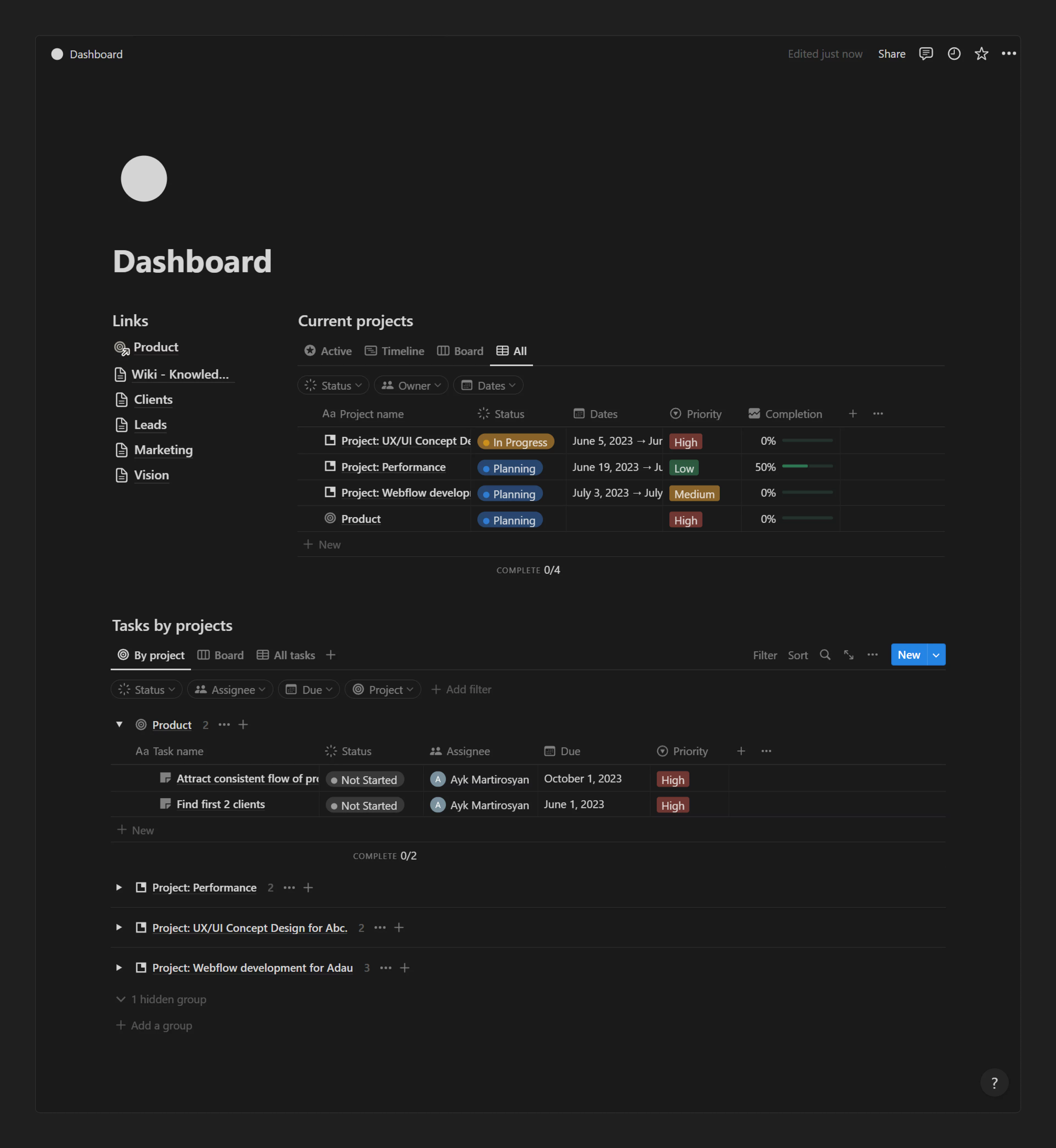Search tasks using the magnifier icon
This screenshot has width=1056, height=1148.
click(825, 655)
